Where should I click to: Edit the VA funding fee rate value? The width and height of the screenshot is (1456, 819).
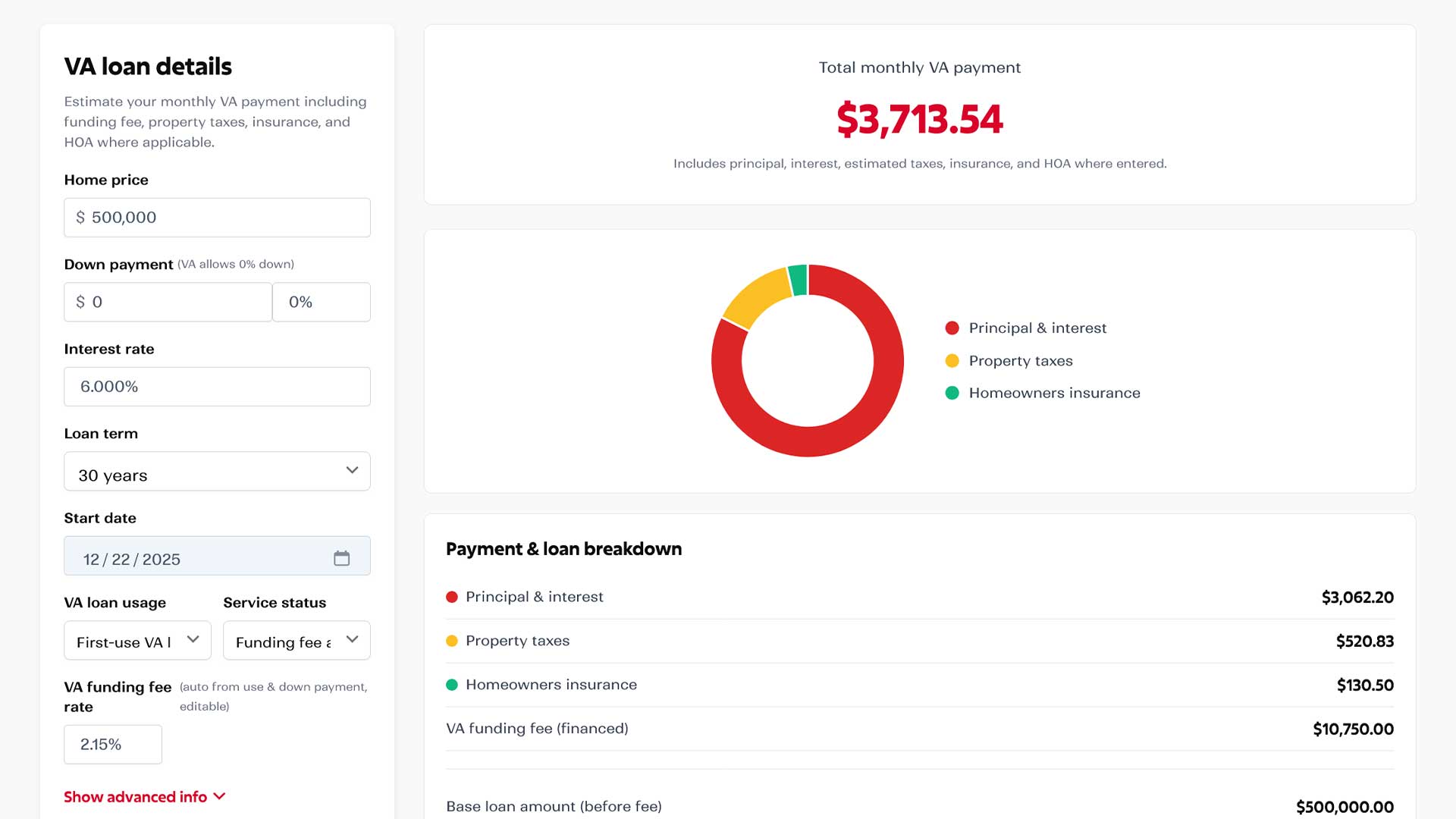click(112, 744)
